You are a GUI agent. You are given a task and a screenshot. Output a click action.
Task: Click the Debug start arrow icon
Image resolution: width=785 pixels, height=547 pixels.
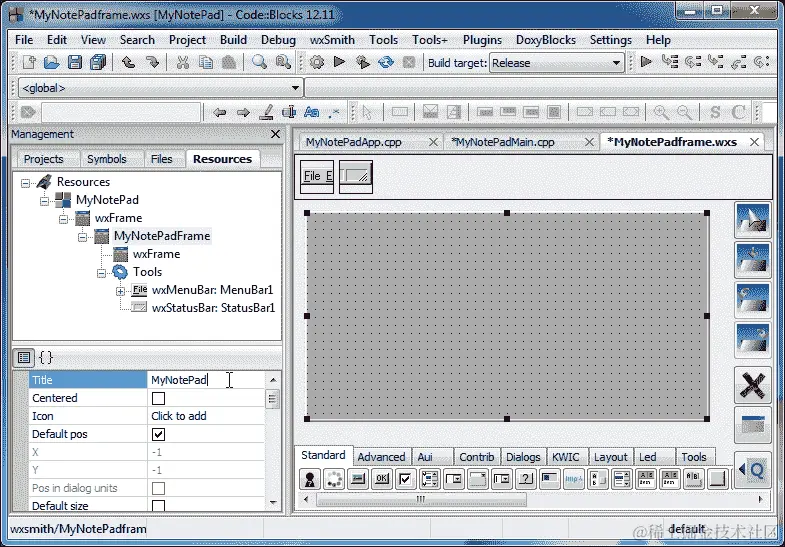tap(646, 62)
